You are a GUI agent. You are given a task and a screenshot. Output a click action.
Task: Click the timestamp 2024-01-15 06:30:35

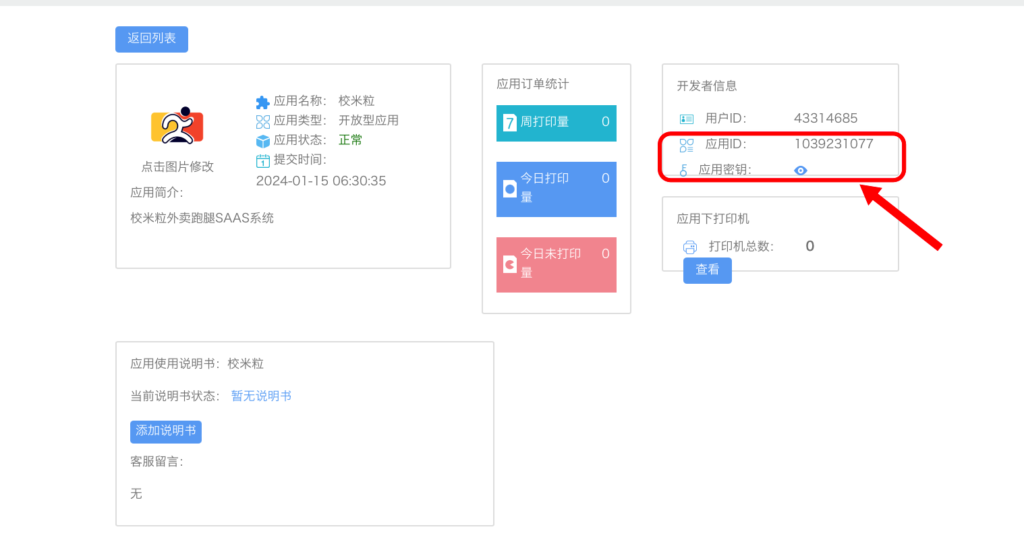click(x=321, y=181)
